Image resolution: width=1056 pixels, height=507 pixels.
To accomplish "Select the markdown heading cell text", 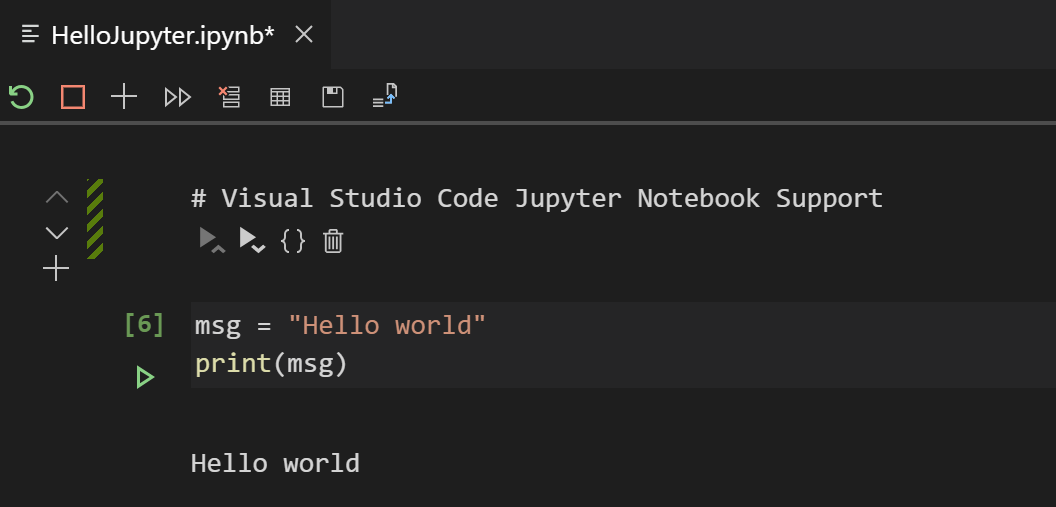I will point(537,198).
